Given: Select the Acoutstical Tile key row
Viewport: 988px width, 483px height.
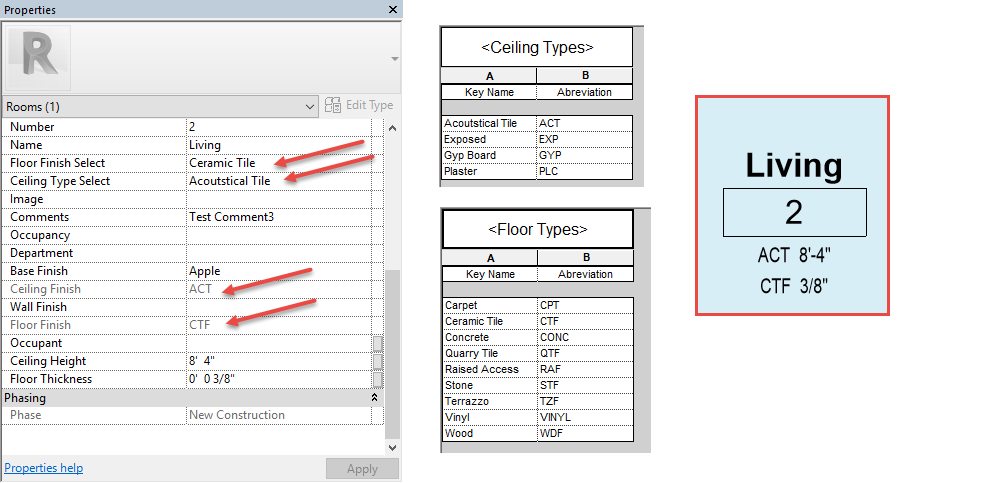Looking at the screenshot, I should coord(537,123).
